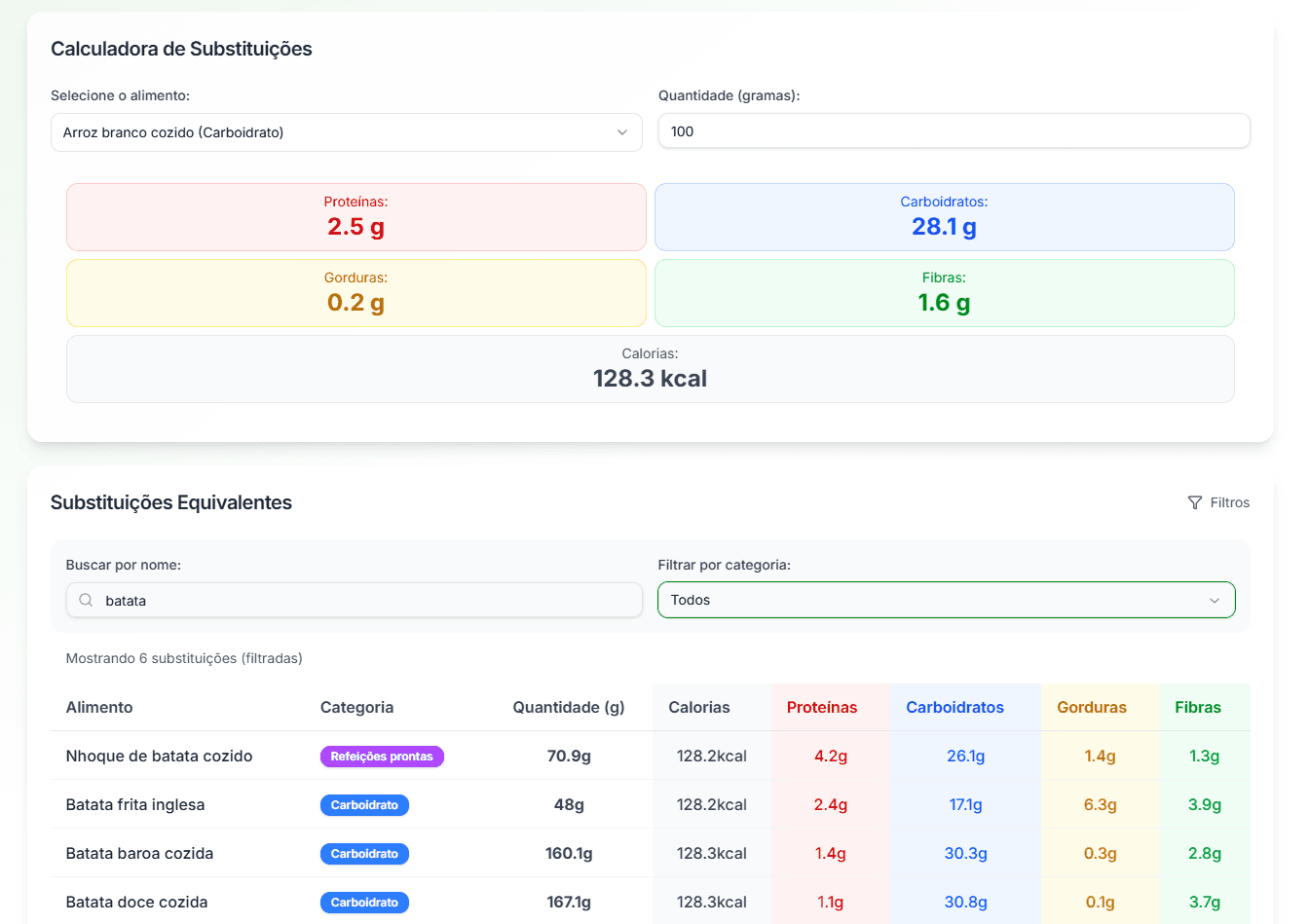Viewport: 1310px width, 924px height.
Task: Click the 48g quantity value
Action: [569, 804]
